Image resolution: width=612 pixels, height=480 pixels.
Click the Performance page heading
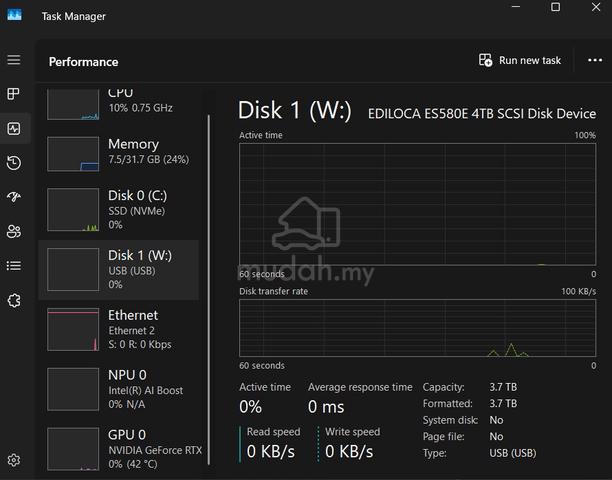click(x=83, y=62)
